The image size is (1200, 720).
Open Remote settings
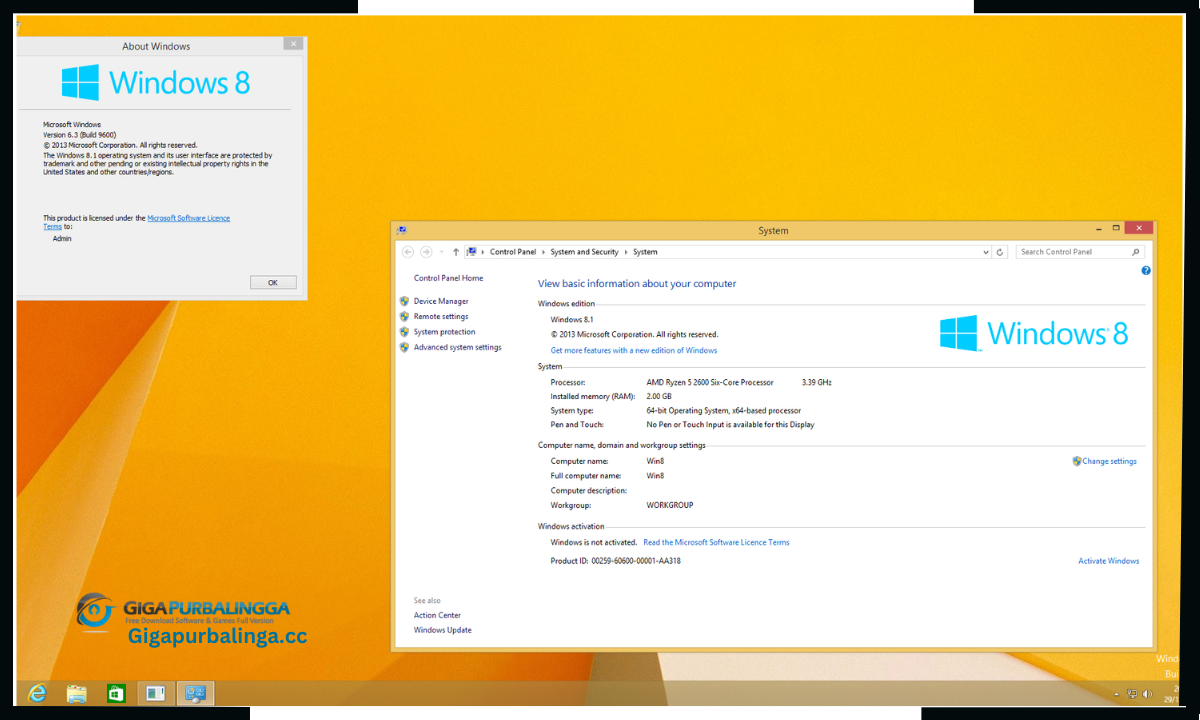(x=441, y=316)
